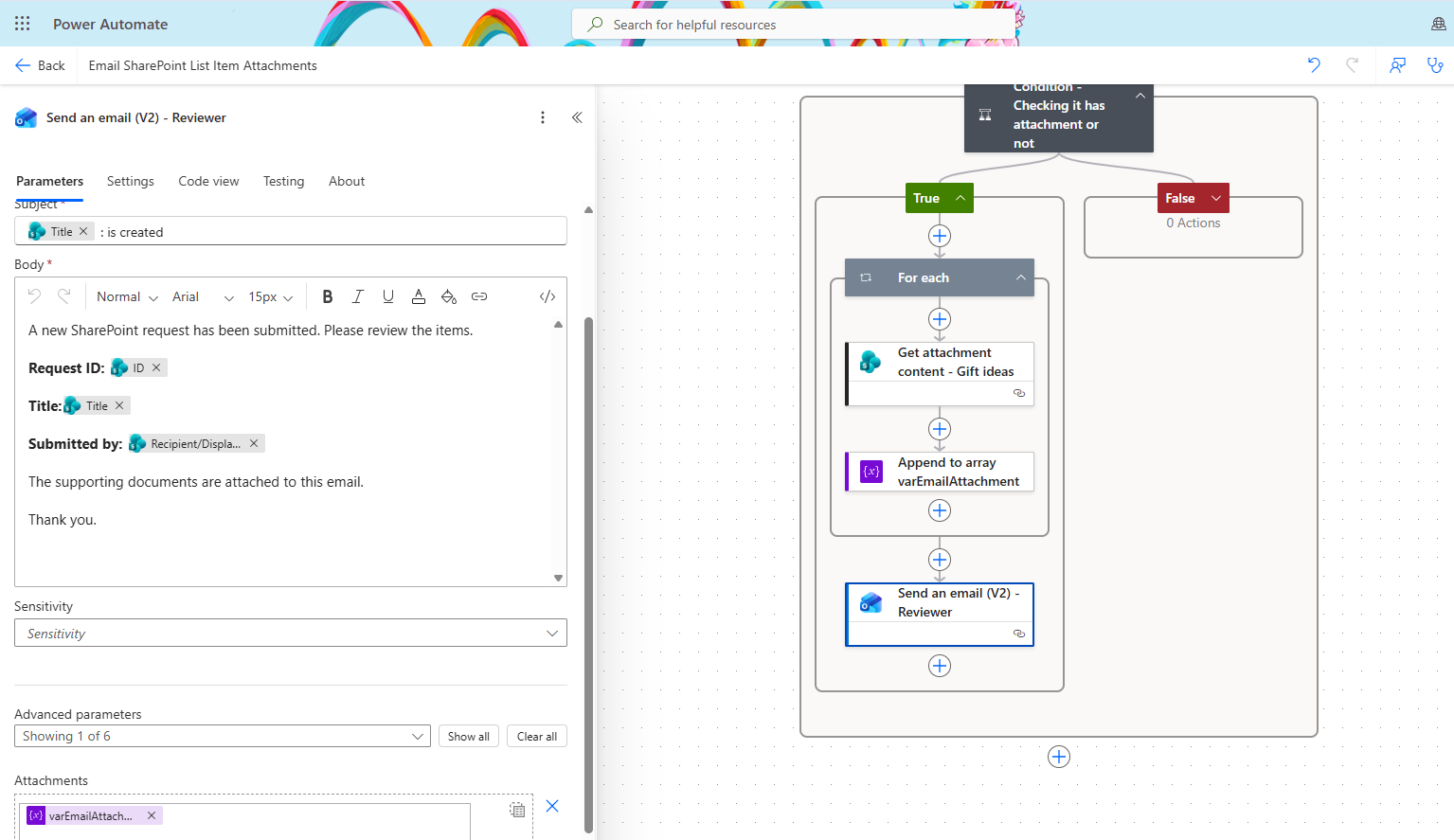Add step below the Condition block

[x=1059, y=757]
